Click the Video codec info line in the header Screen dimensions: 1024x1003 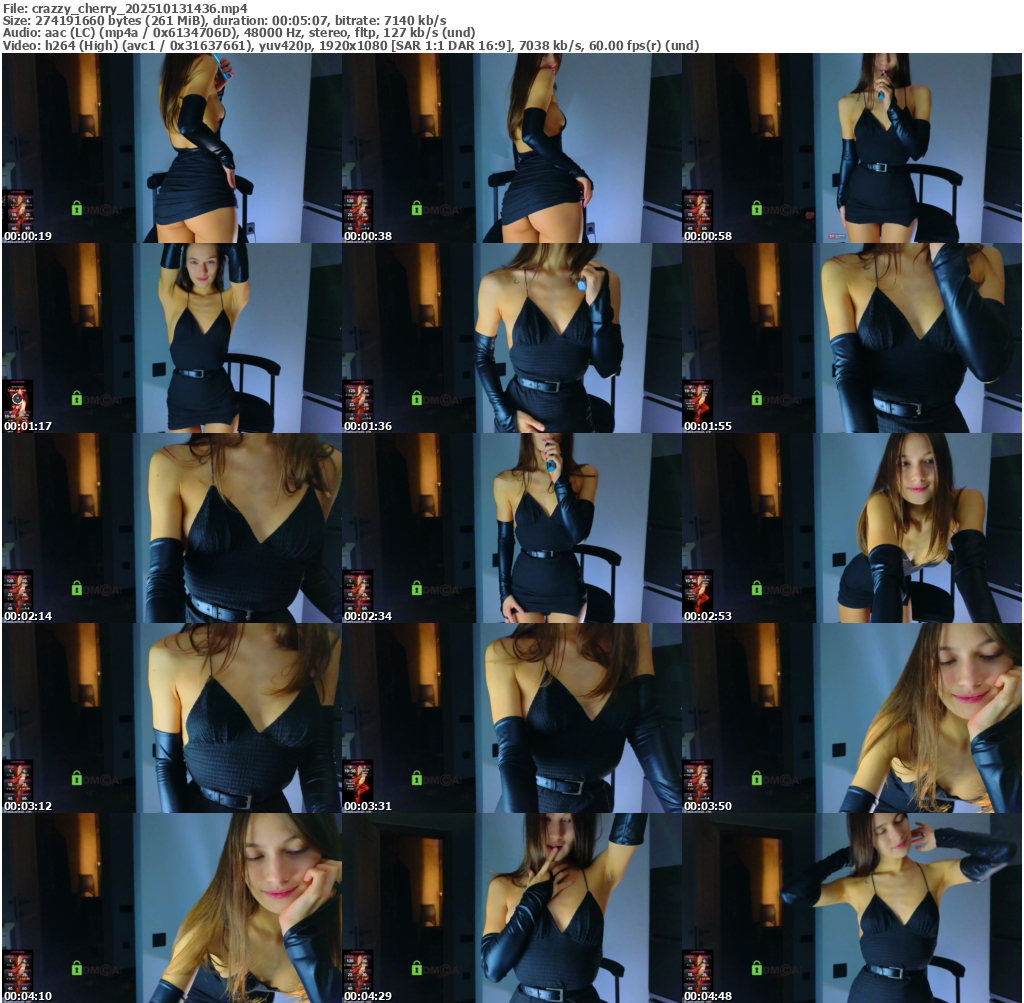pos(350,45)
